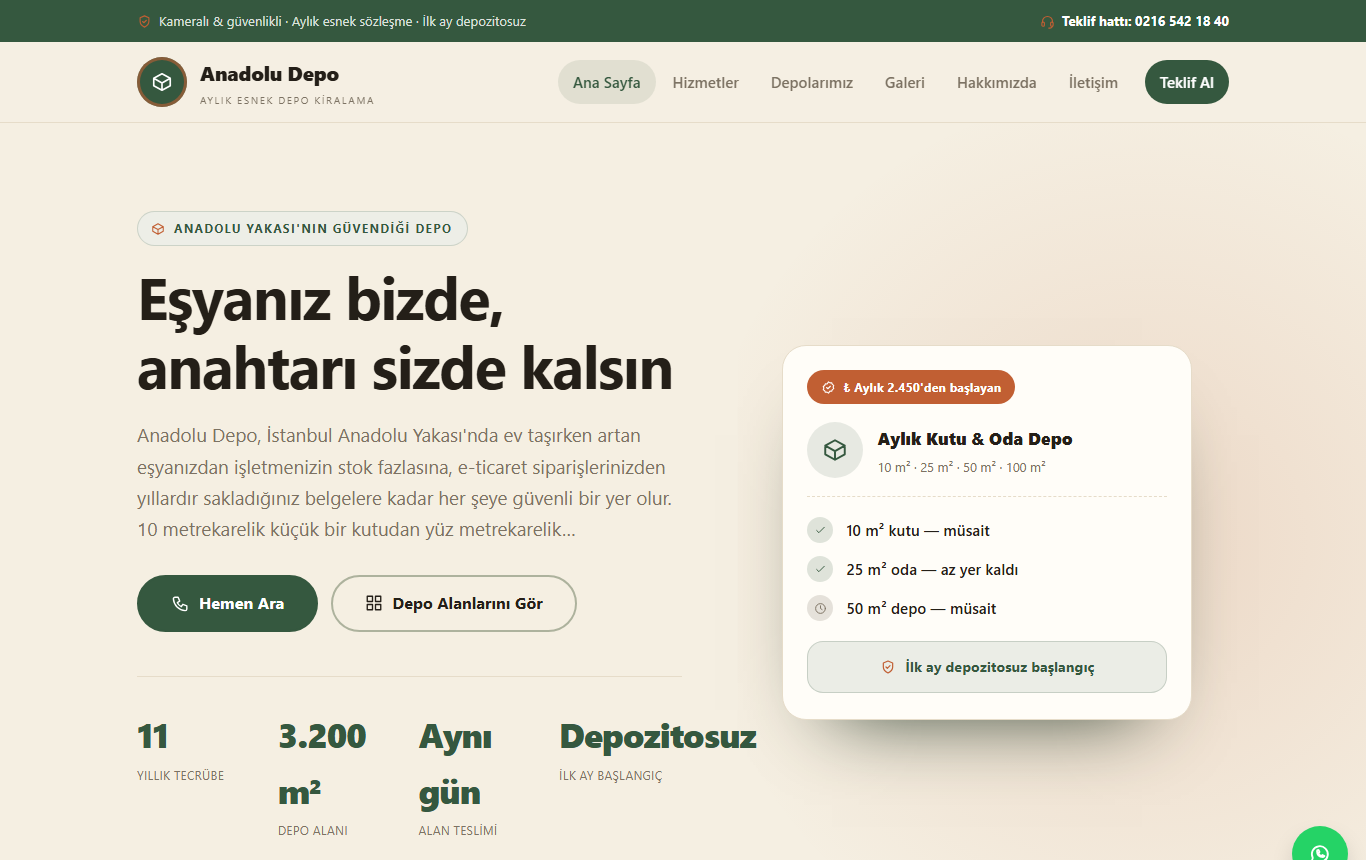Click the Teklif Al button
The image size is (1366, 860).
1187,82
